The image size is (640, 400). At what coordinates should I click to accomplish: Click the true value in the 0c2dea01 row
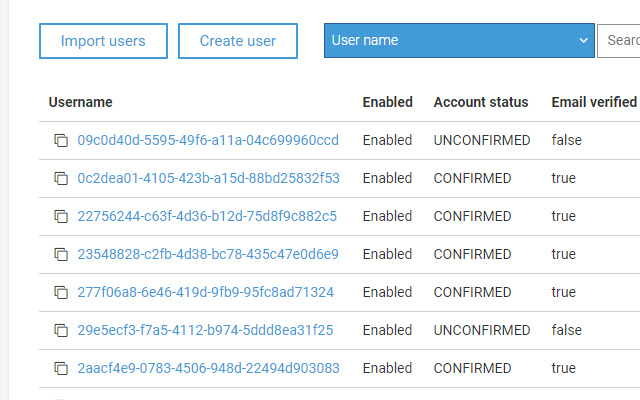pos(564,178)
